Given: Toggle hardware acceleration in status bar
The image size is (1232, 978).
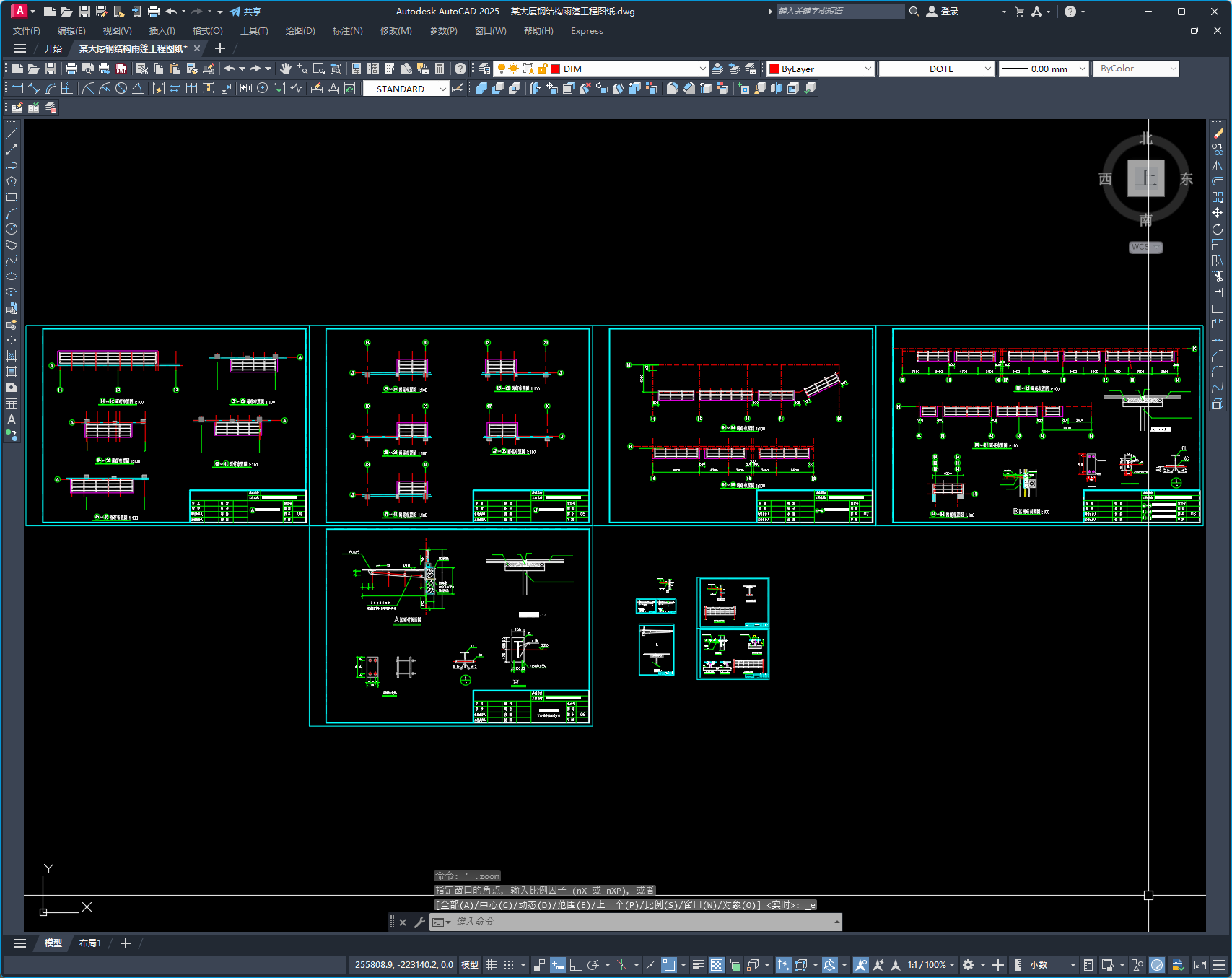Looking at the screenshot, I should click(1157, 965).
